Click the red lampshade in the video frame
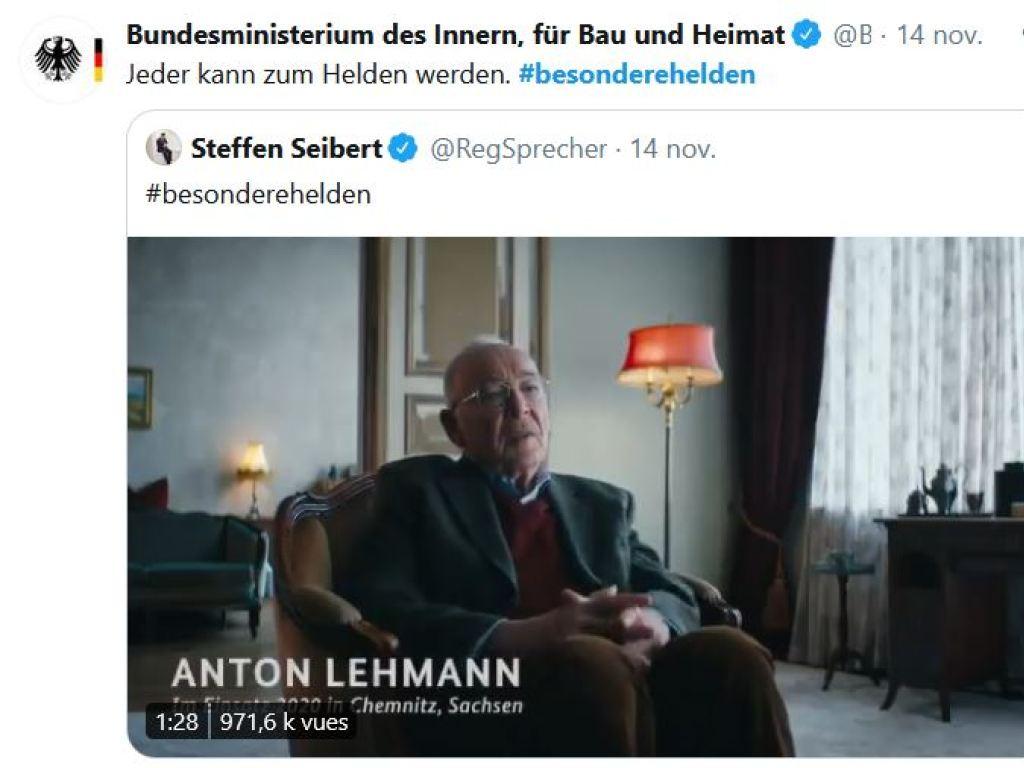This screenshot has width=1024, height=768. tap(669, 353)
